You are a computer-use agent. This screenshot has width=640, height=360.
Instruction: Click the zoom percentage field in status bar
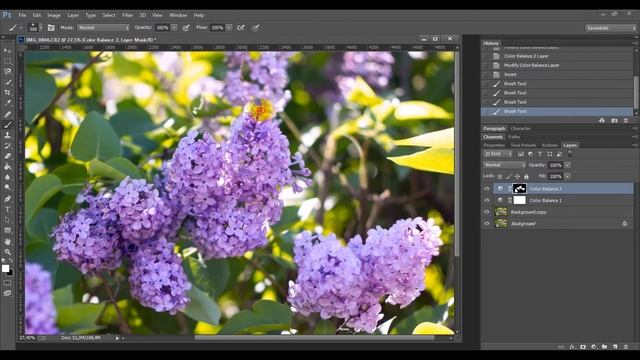(x=27, y=338)
